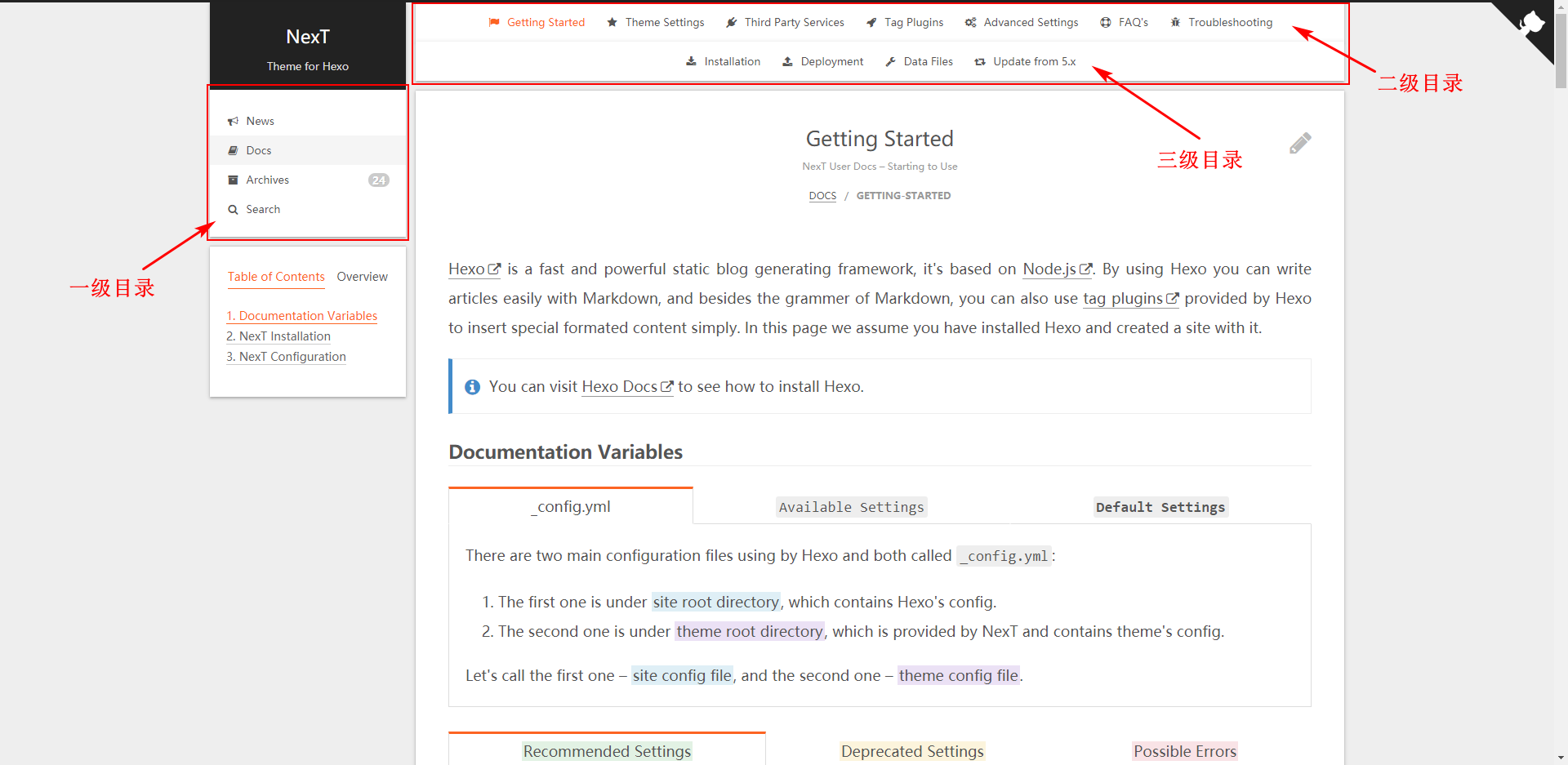The width and height of the screenshot is (1568, 765).
Task: Go to the Installation sub-page
Action: point(723,61)
